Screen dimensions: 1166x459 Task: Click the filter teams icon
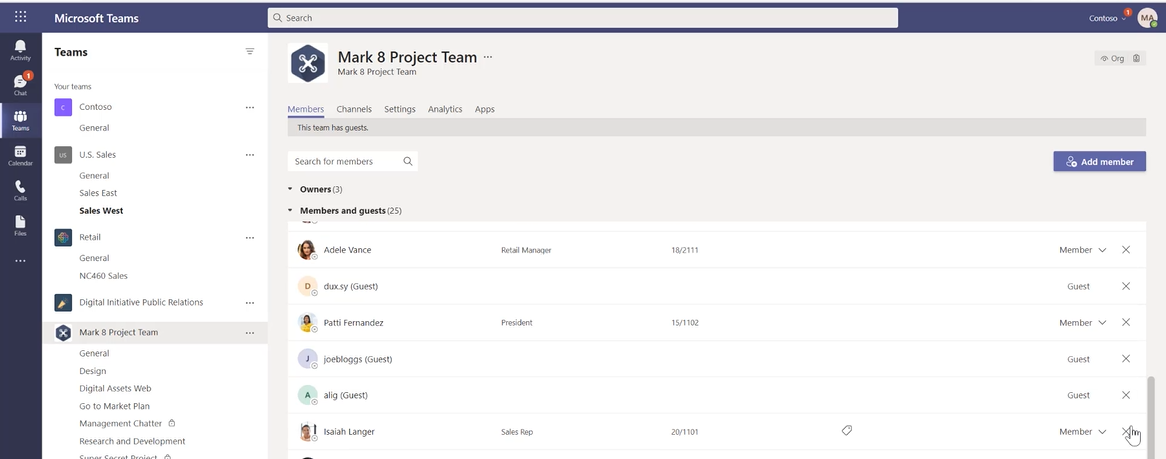tap(250, 51)
